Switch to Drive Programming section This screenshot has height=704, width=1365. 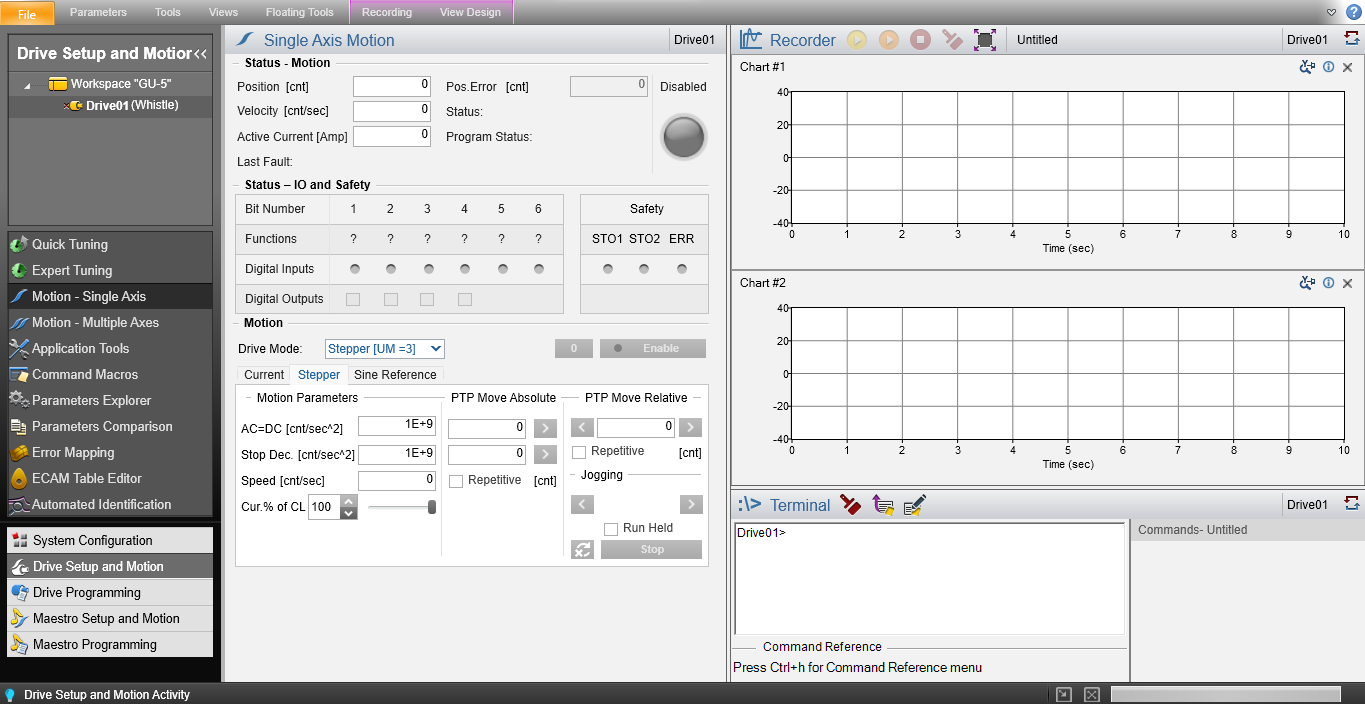coord(110,592)
